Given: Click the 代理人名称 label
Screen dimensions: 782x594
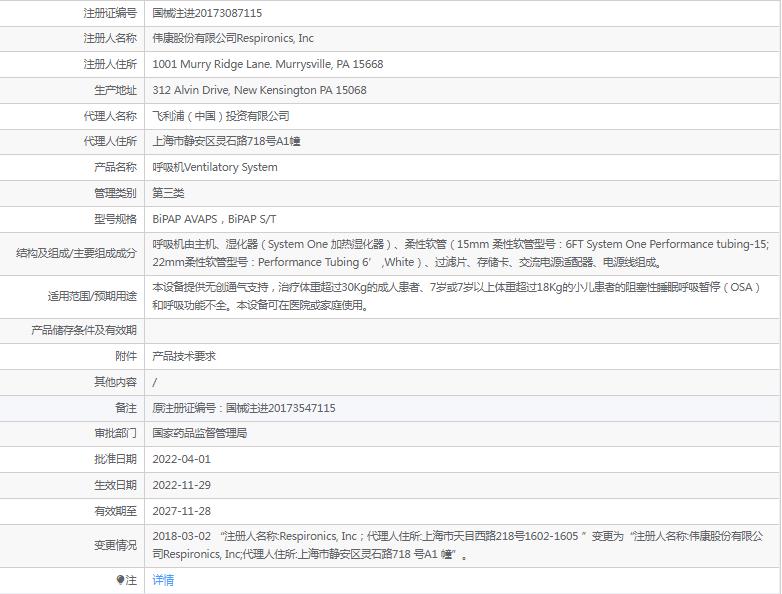Looking at the screenshot, I should [110, 116].
